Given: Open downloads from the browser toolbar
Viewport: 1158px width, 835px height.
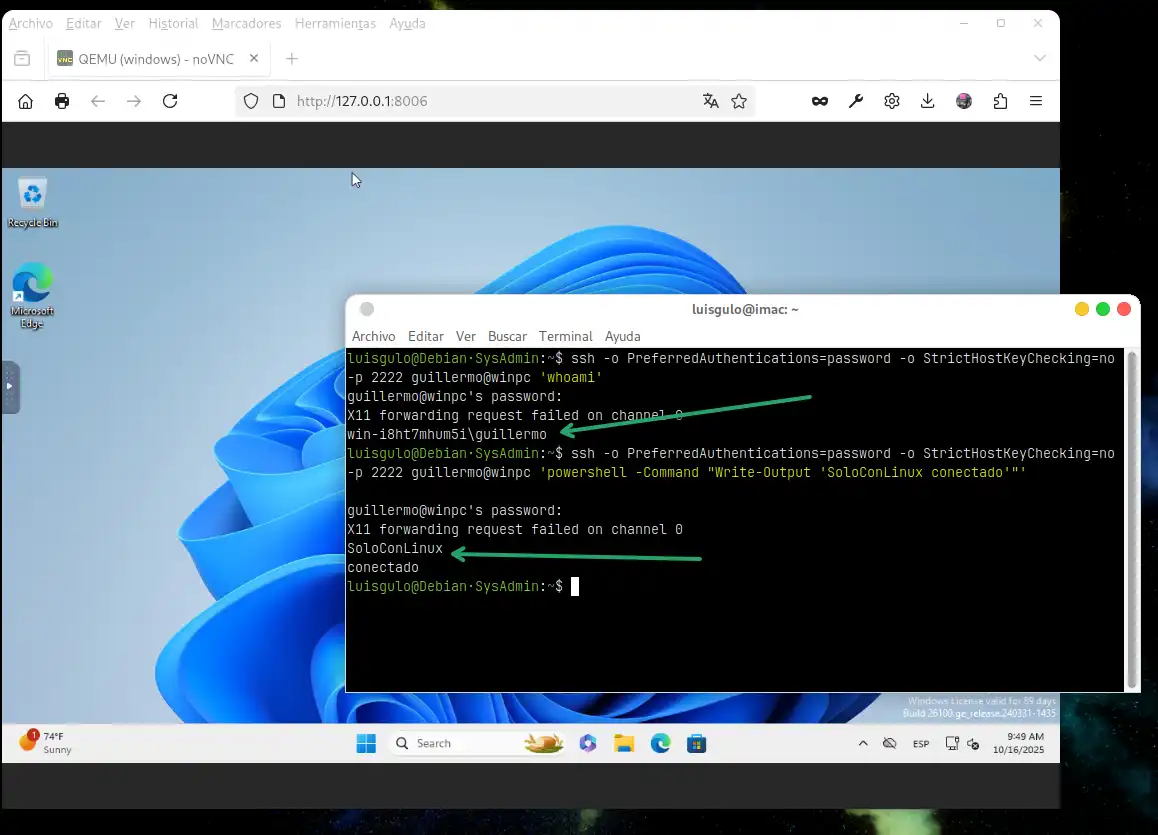Looking at the screenshot, I should [x=927, y=101].
